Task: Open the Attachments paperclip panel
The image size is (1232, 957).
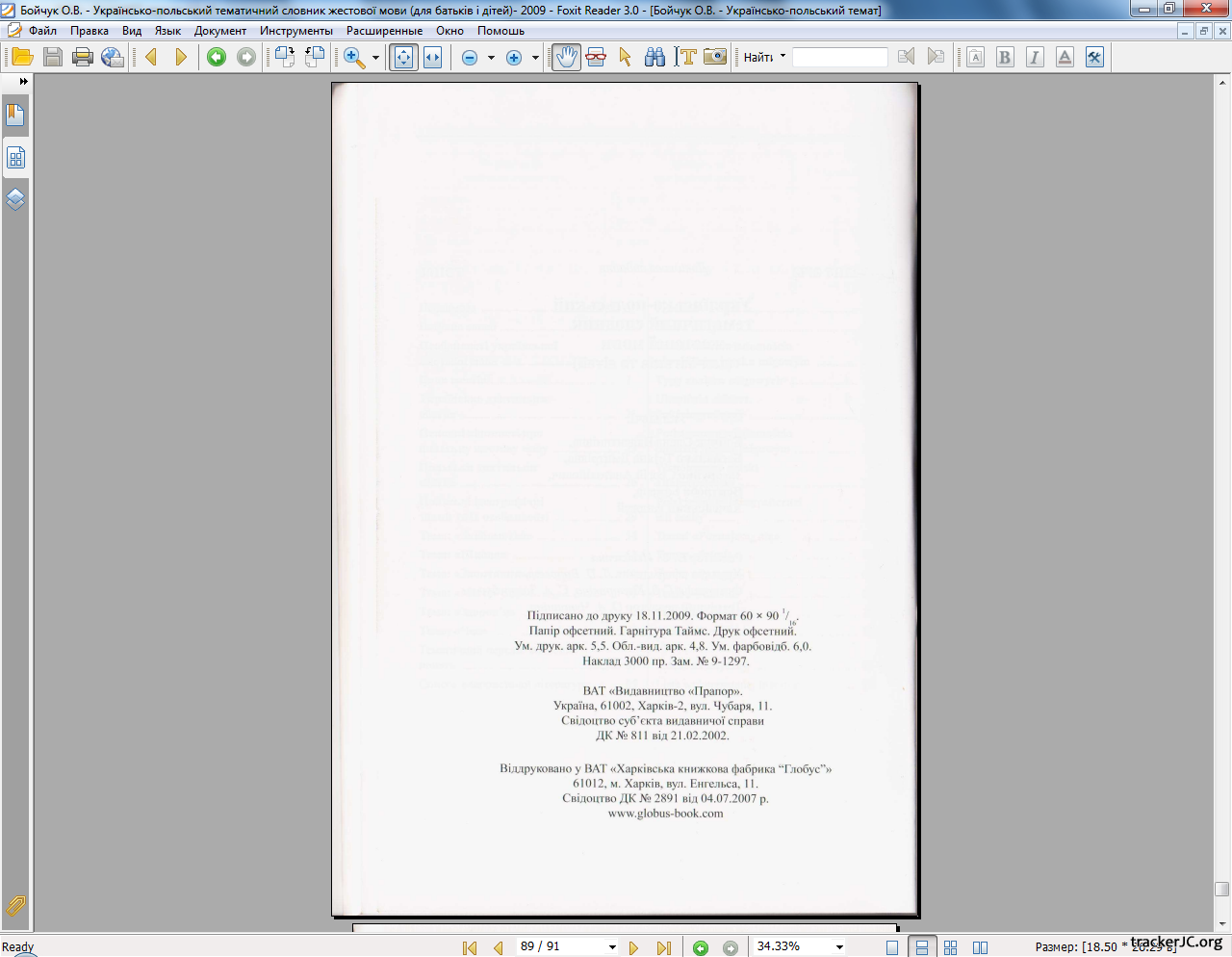Action: [15, 906]
